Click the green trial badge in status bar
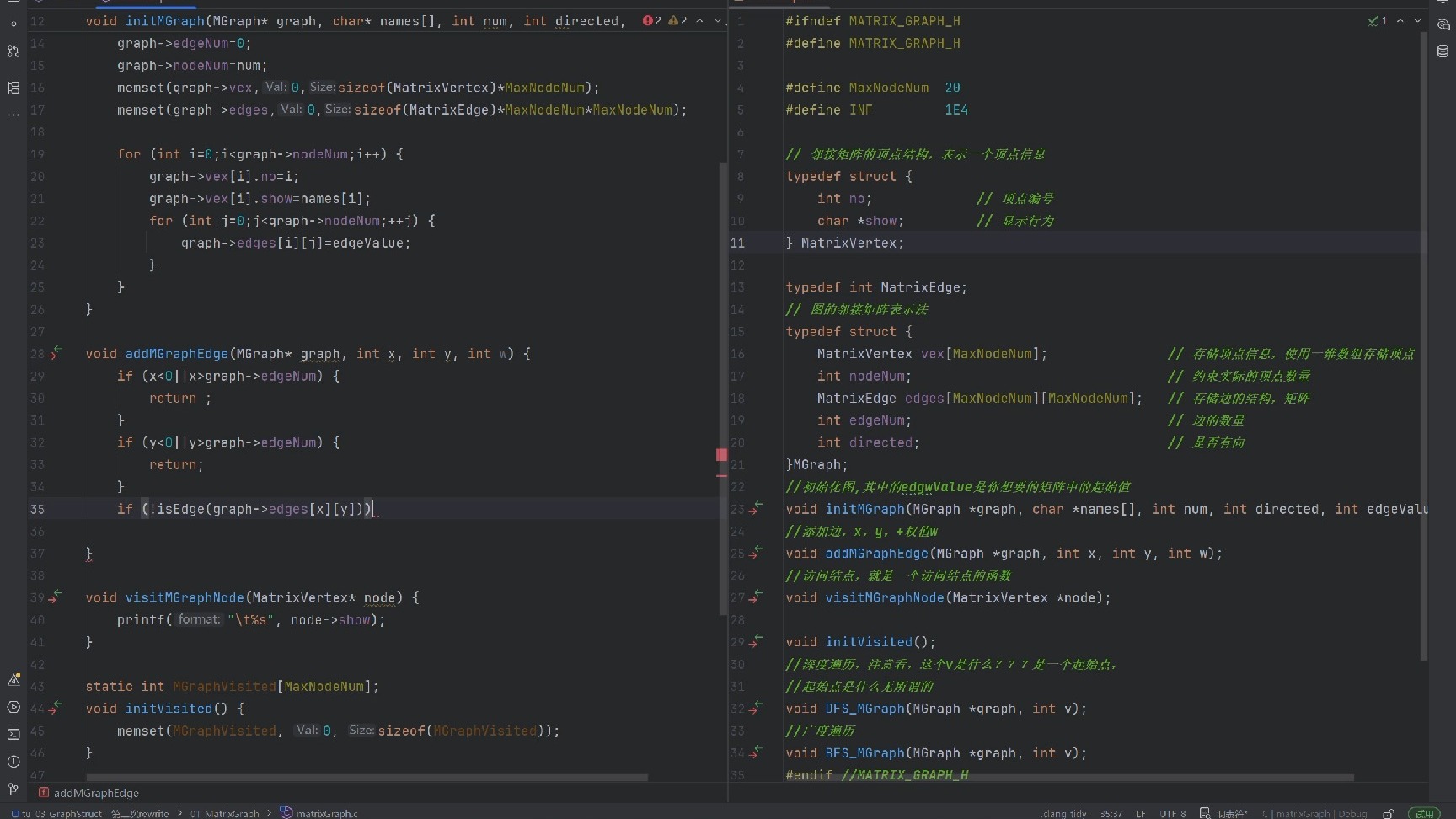The width and height of the screenshot is (1456, 819). 1424,813
